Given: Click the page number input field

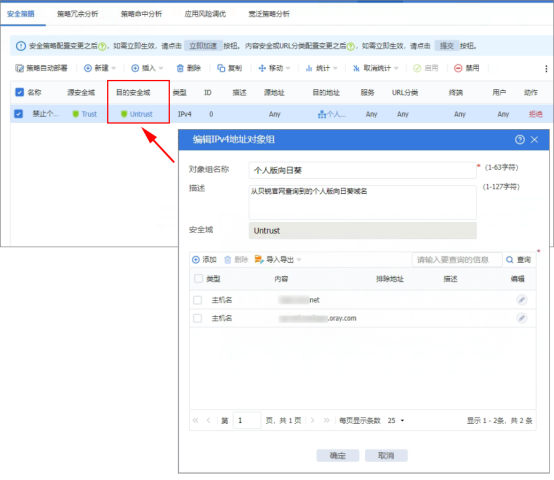Looking at the screenshot, I should [x=247, y=420].
